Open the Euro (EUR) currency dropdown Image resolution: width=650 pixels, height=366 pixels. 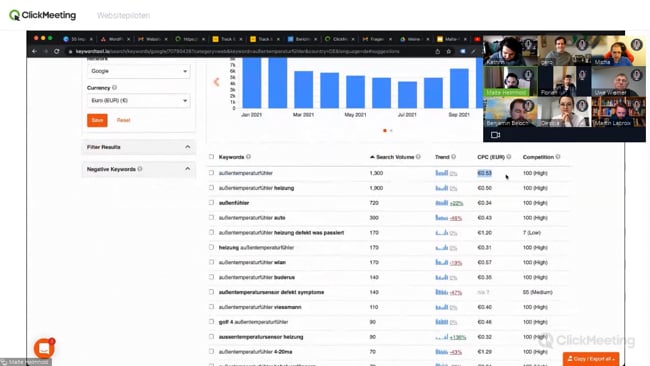(x=138, y=101)
